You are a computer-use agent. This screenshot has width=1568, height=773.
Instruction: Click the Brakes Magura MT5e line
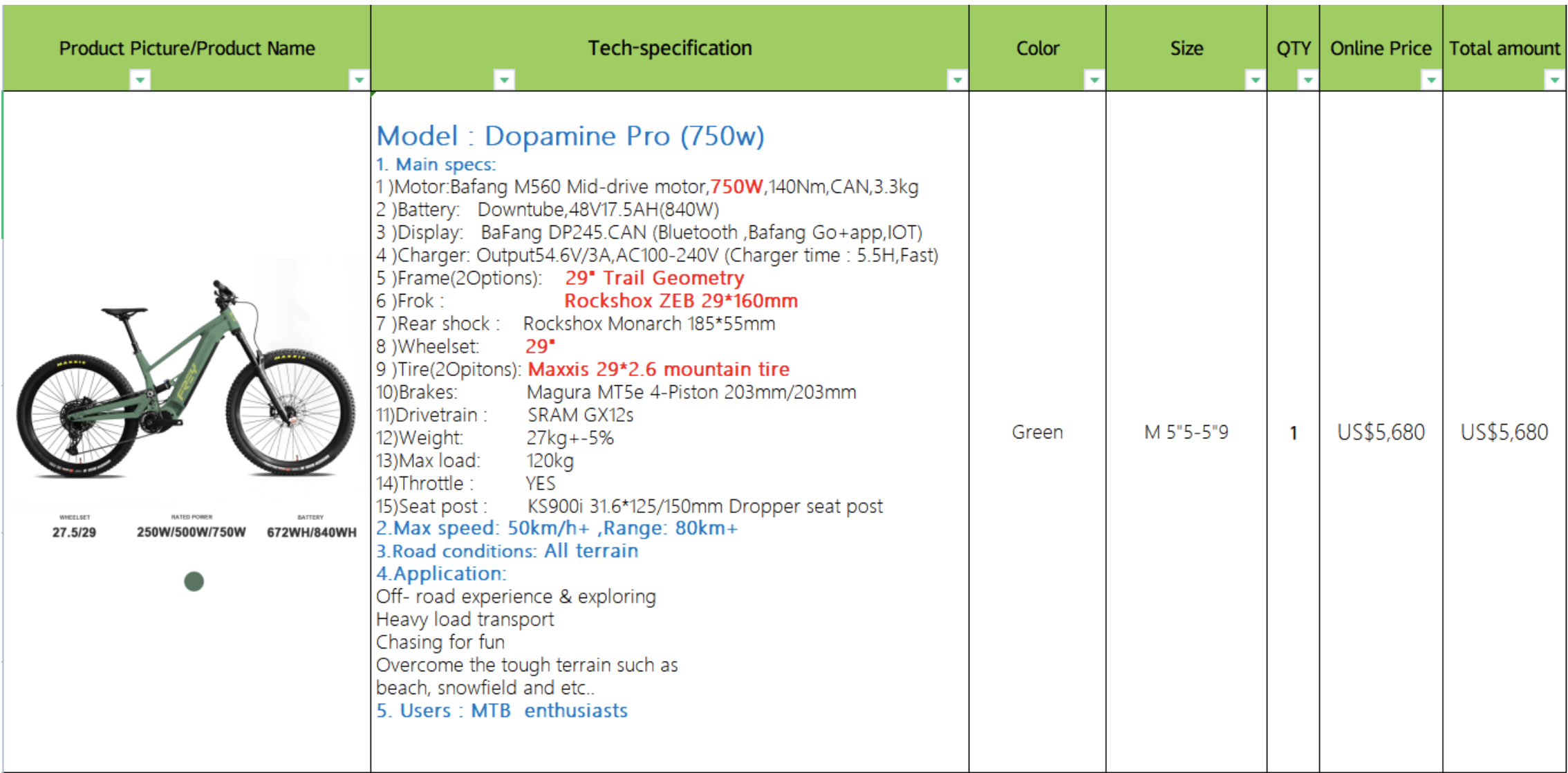pyautogui.click(x=616, y=392)
